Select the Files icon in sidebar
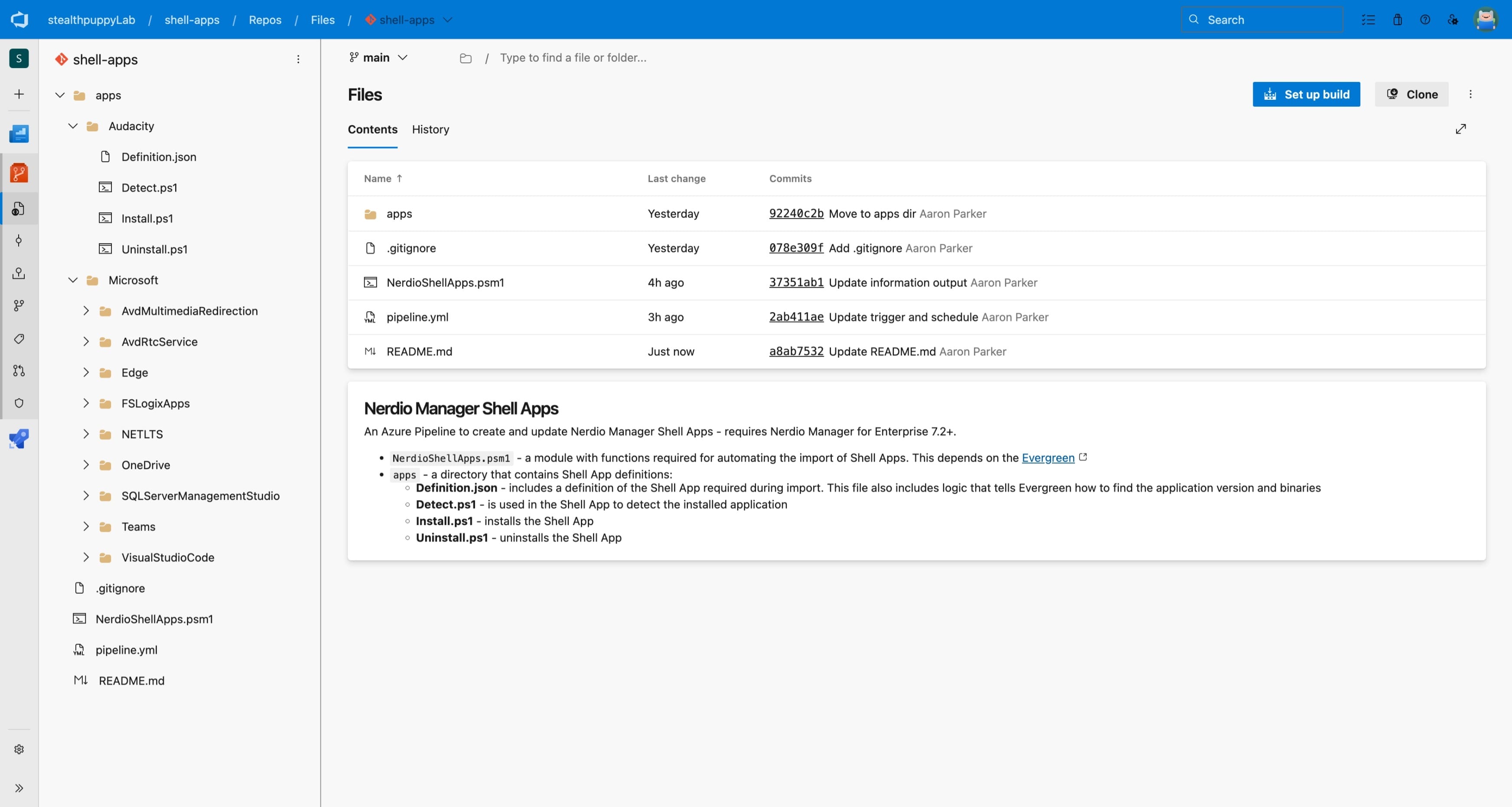Screen dimensions: 1512x807 [19, 208]
